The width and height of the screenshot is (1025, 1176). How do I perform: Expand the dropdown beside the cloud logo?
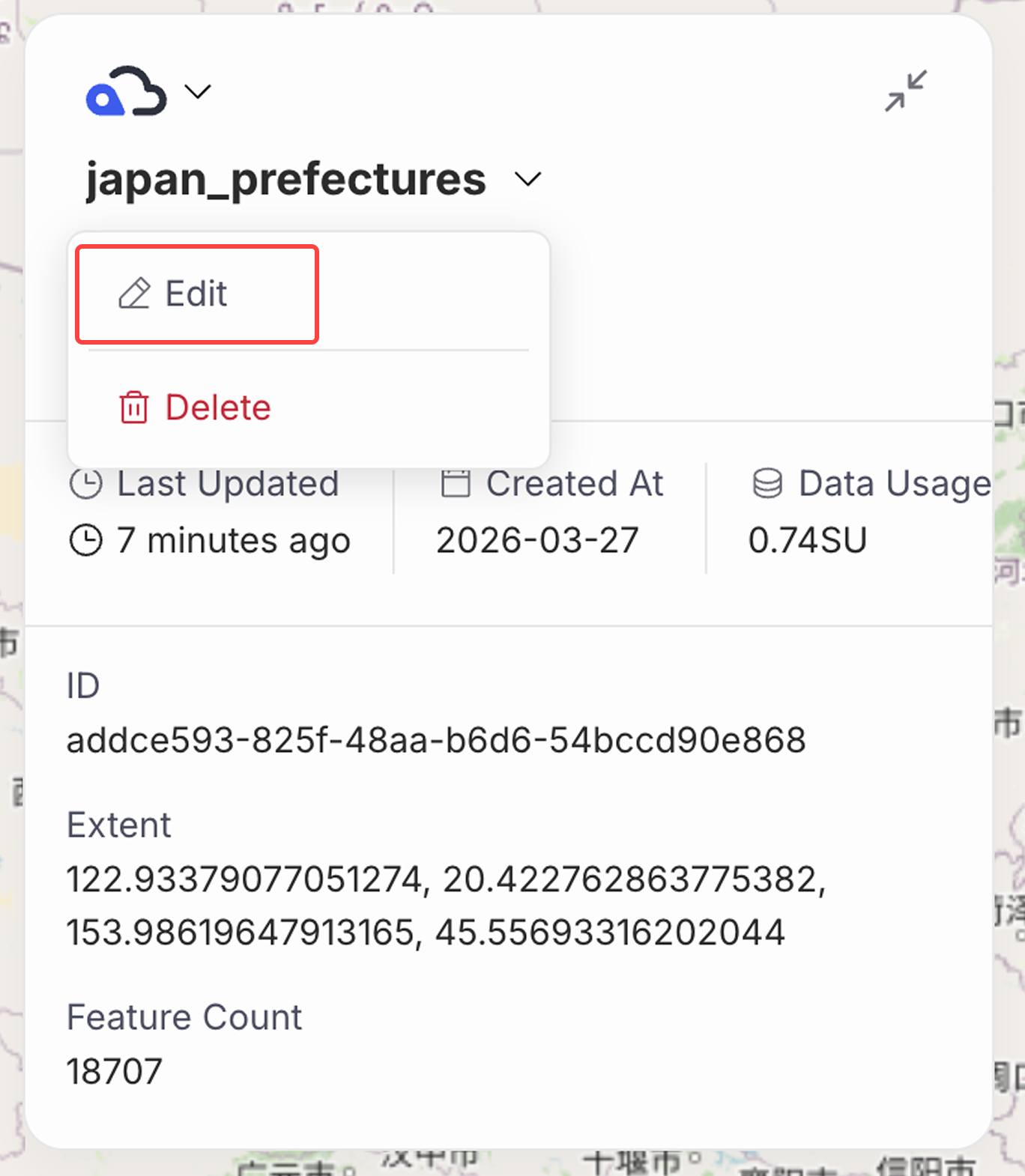click(198, 92)
